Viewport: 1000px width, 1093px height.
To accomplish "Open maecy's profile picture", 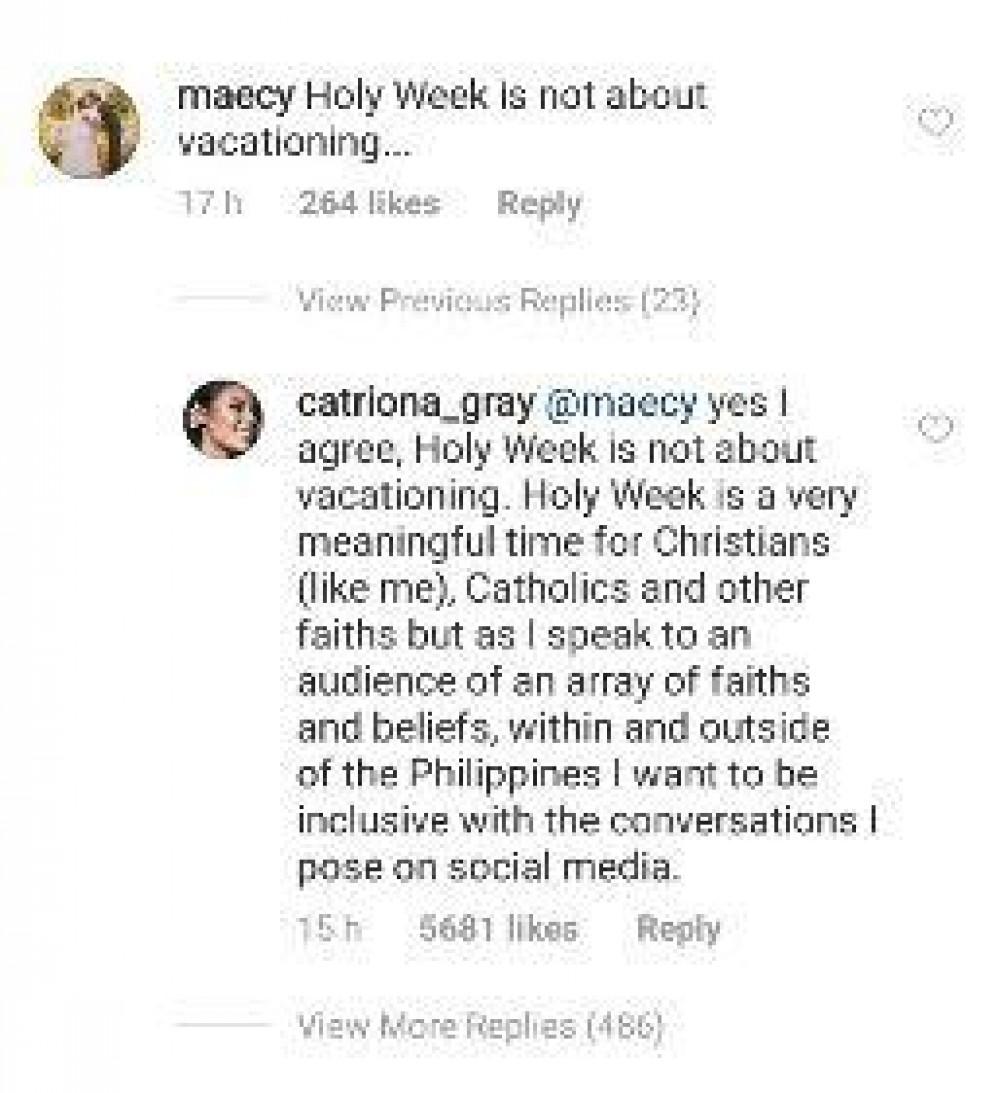I will [88, 127].
